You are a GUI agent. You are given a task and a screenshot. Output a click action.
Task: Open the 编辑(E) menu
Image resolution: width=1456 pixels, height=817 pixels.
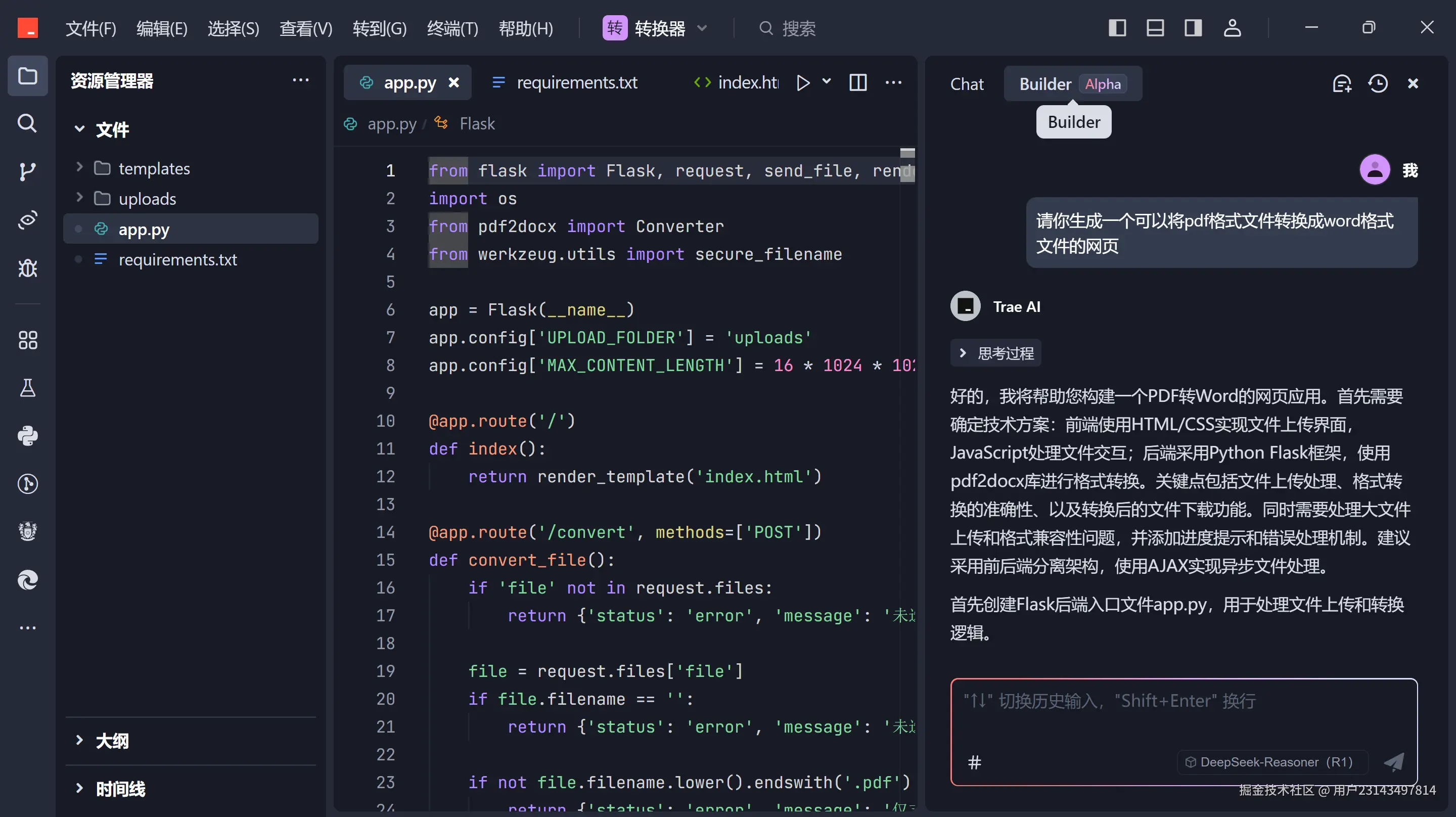pos(162,28)
